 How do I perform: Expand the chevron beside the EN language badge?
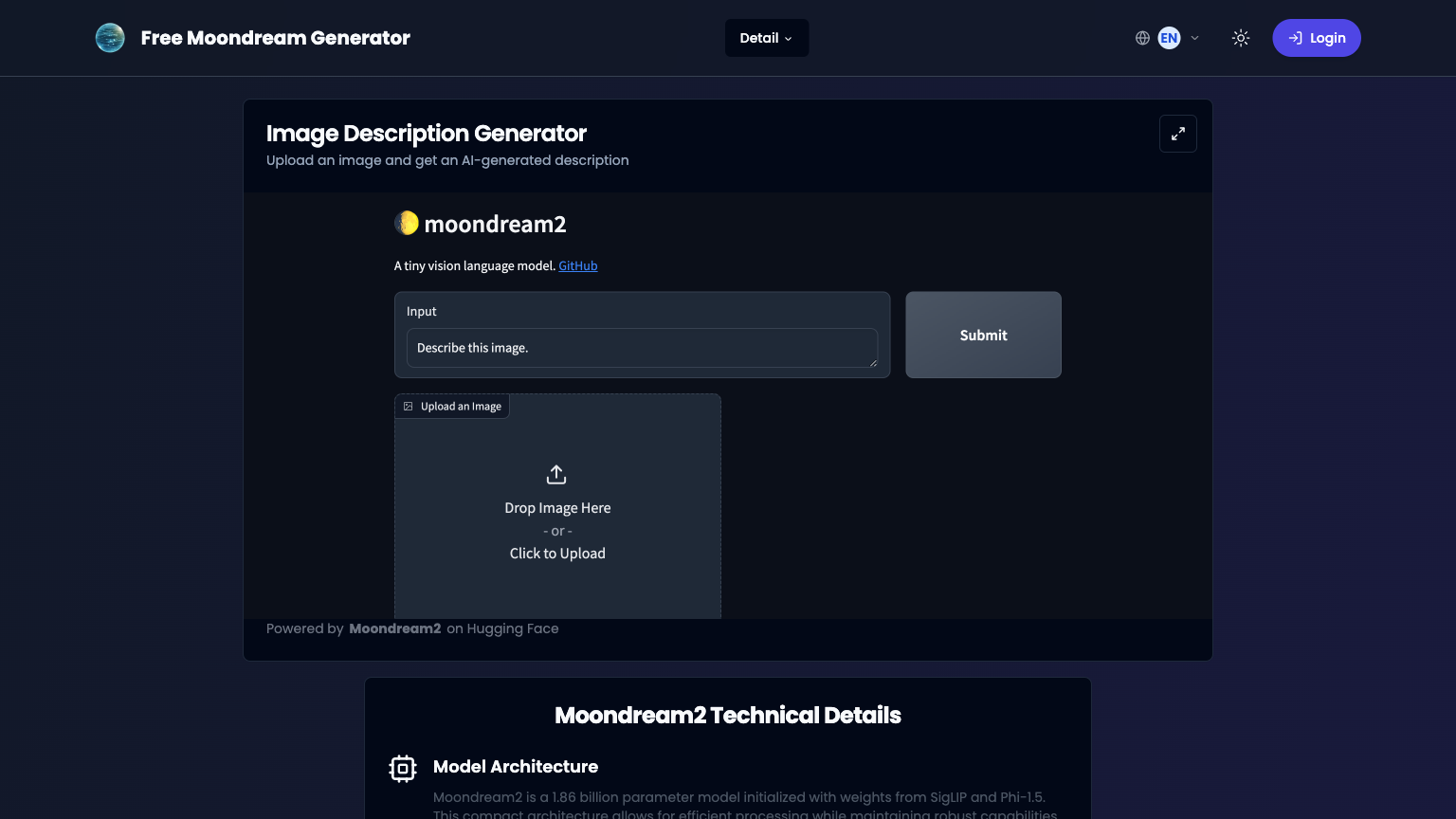[1193, 38]
